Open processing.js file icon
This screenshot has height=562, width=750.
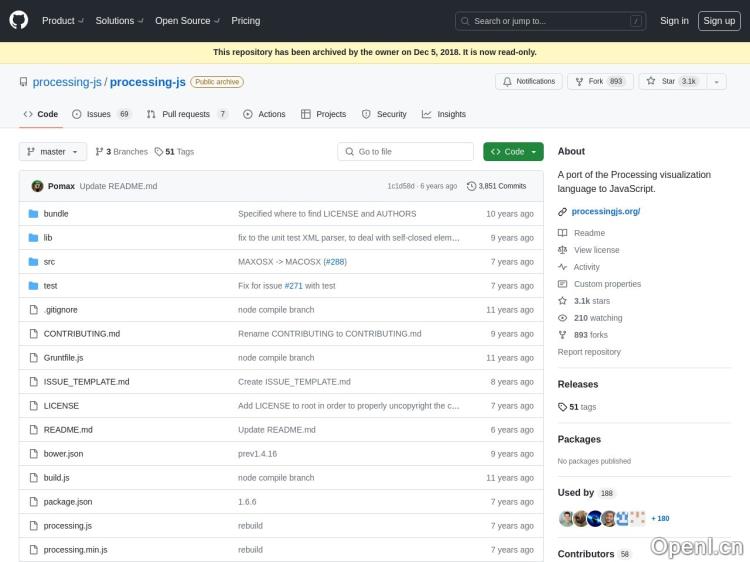(33, 526)
